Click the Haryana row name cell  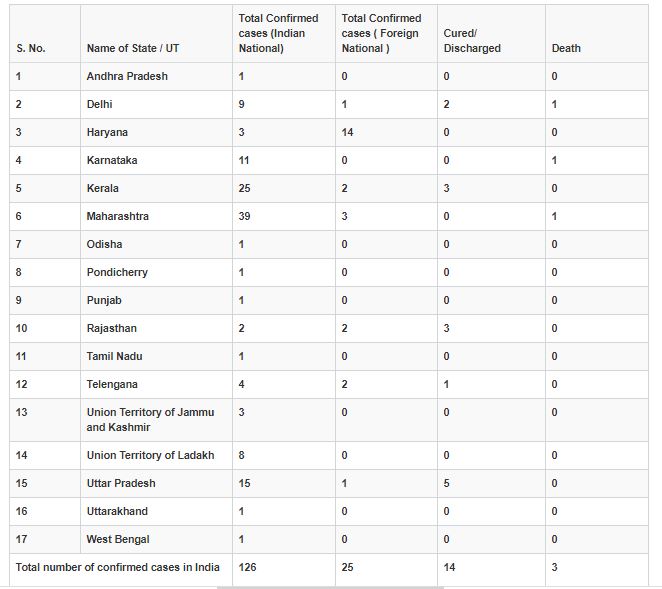tap(107, 132)
